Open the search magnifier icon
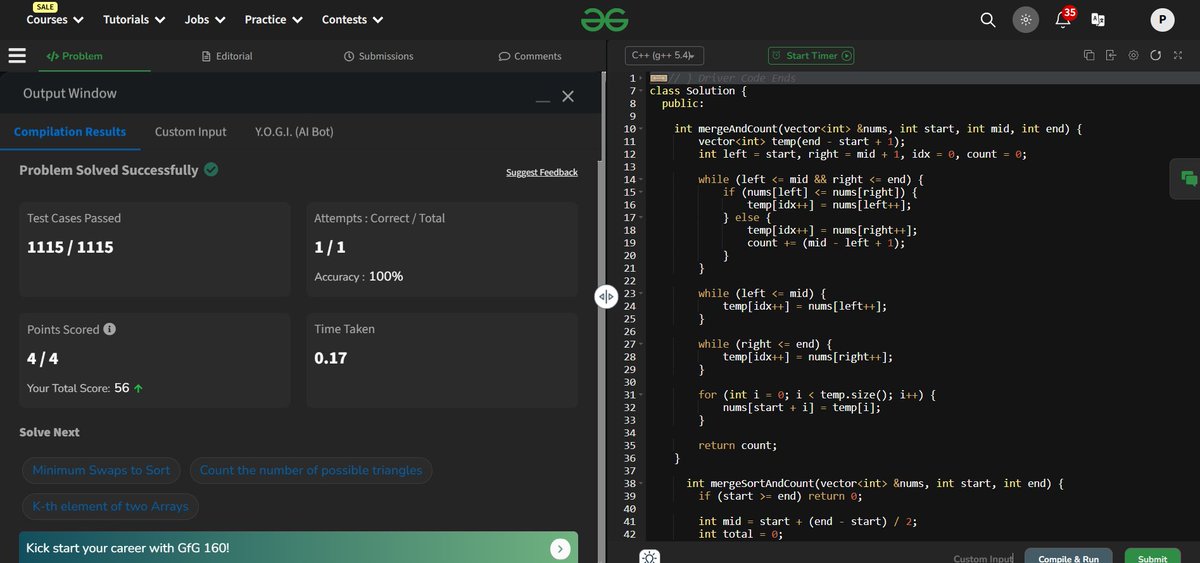The image size is (1200, 563). (x=987, y=19)
